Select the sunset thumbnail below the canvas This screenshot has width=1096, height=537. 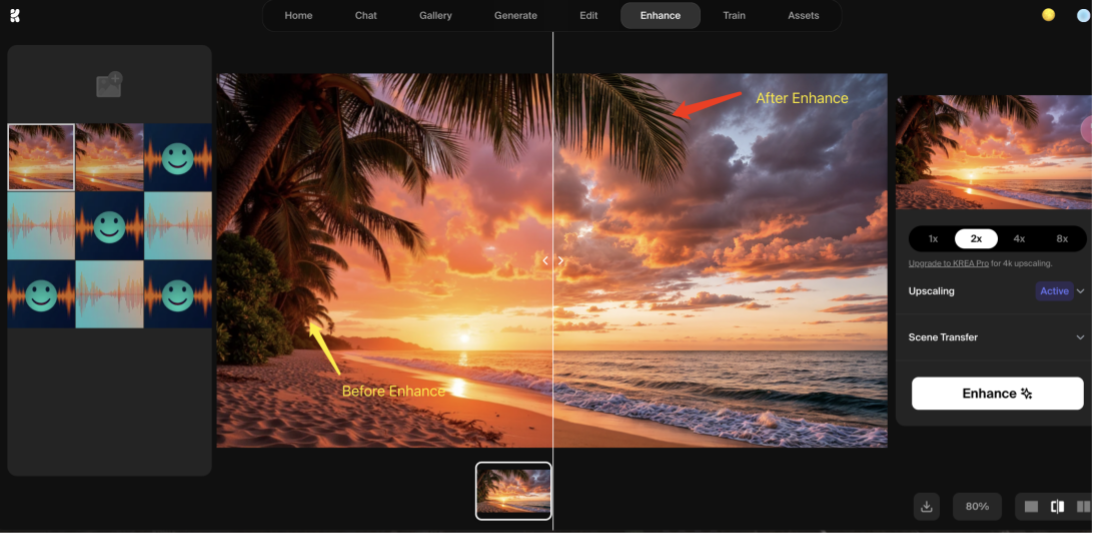pos(513,491)
